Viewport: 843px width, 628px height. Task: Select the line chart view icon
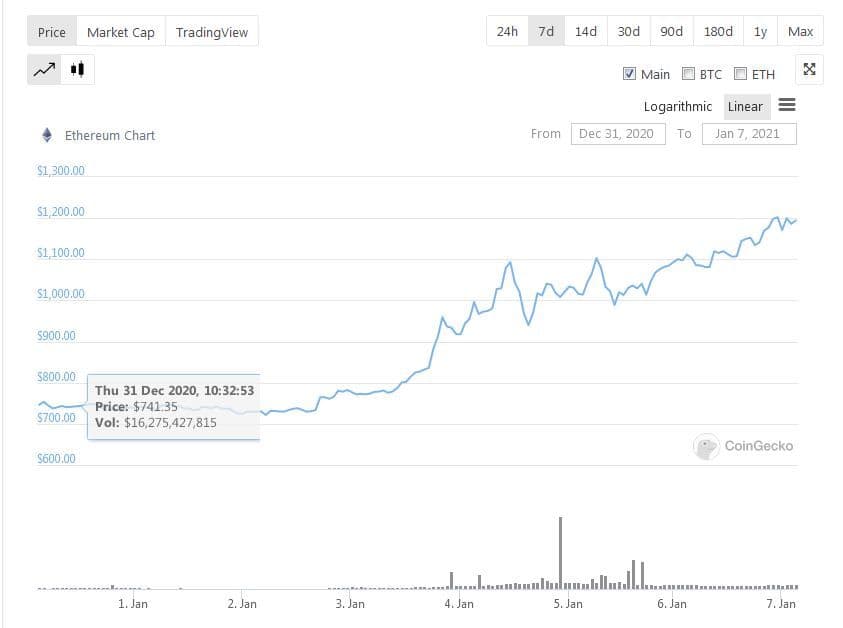[44, 70]
